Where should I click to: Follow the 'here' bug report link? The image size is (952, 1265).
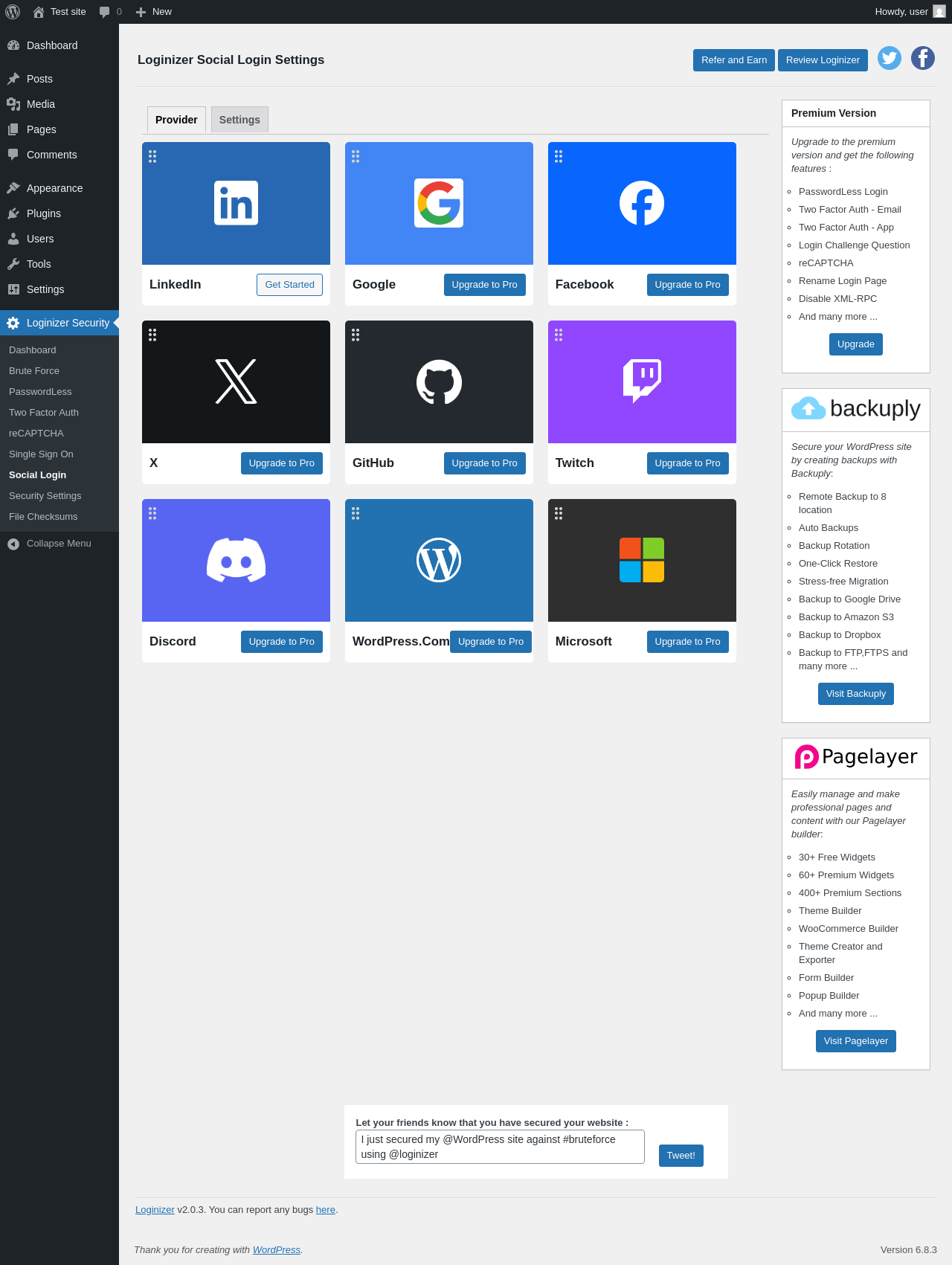[326, 1210]
